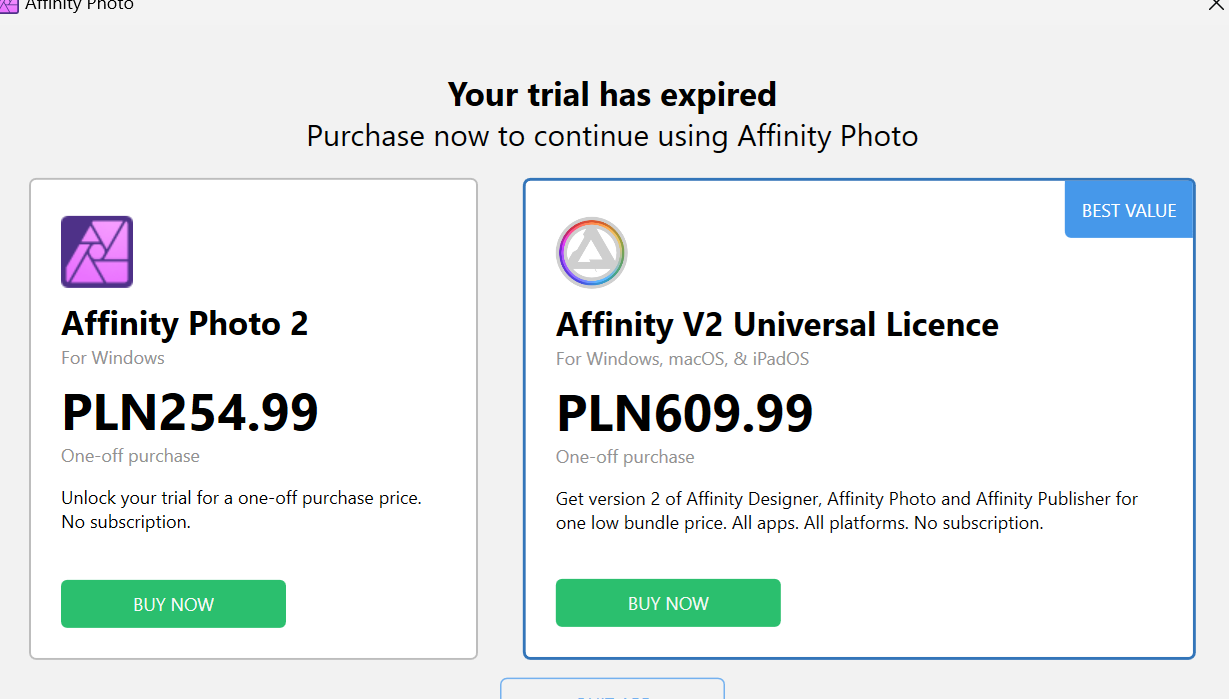Click the "Purchase now to continue" subtitle

(612, 135)
